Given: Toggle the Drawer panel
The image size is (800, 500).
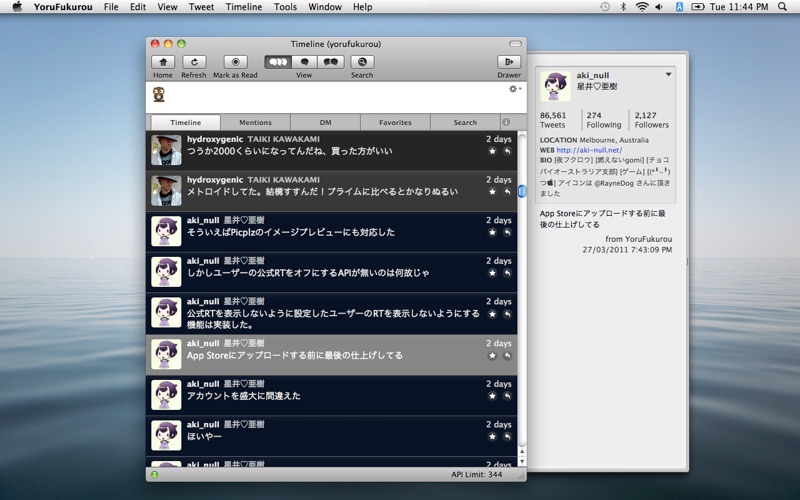Looking at the screenshot, I should point(508,62).
